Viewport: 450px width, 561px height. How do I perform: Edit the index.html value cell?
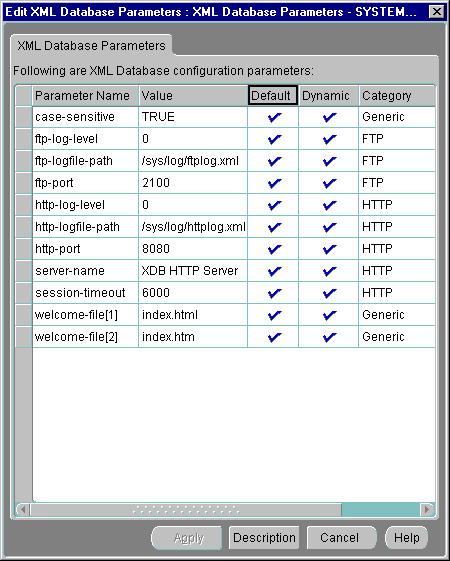(193, 315)
